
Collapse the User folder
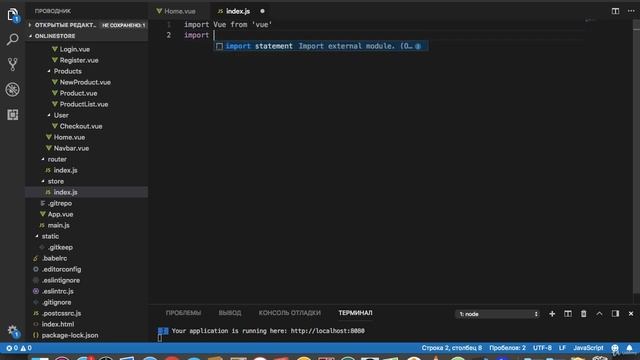61,115
